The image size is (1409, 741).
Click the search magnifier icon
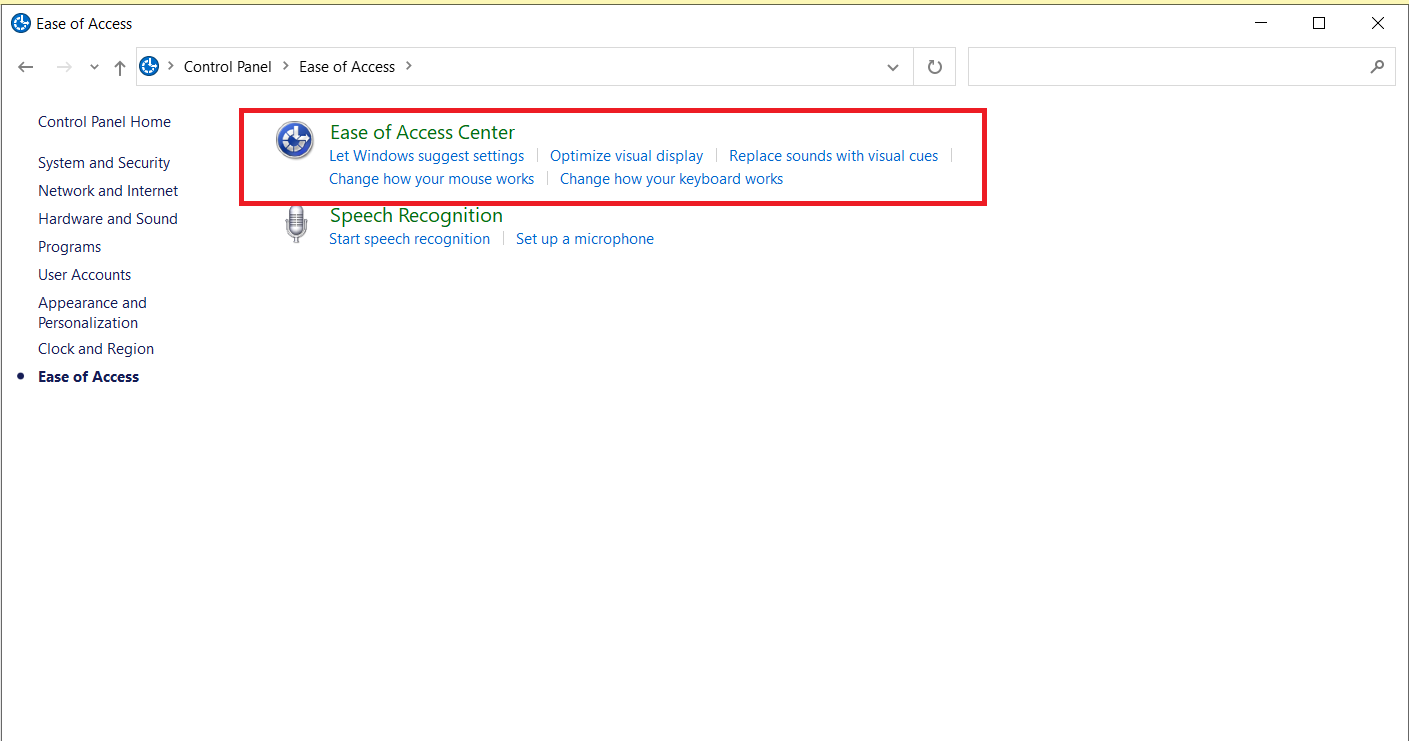tap(1377, 67)
